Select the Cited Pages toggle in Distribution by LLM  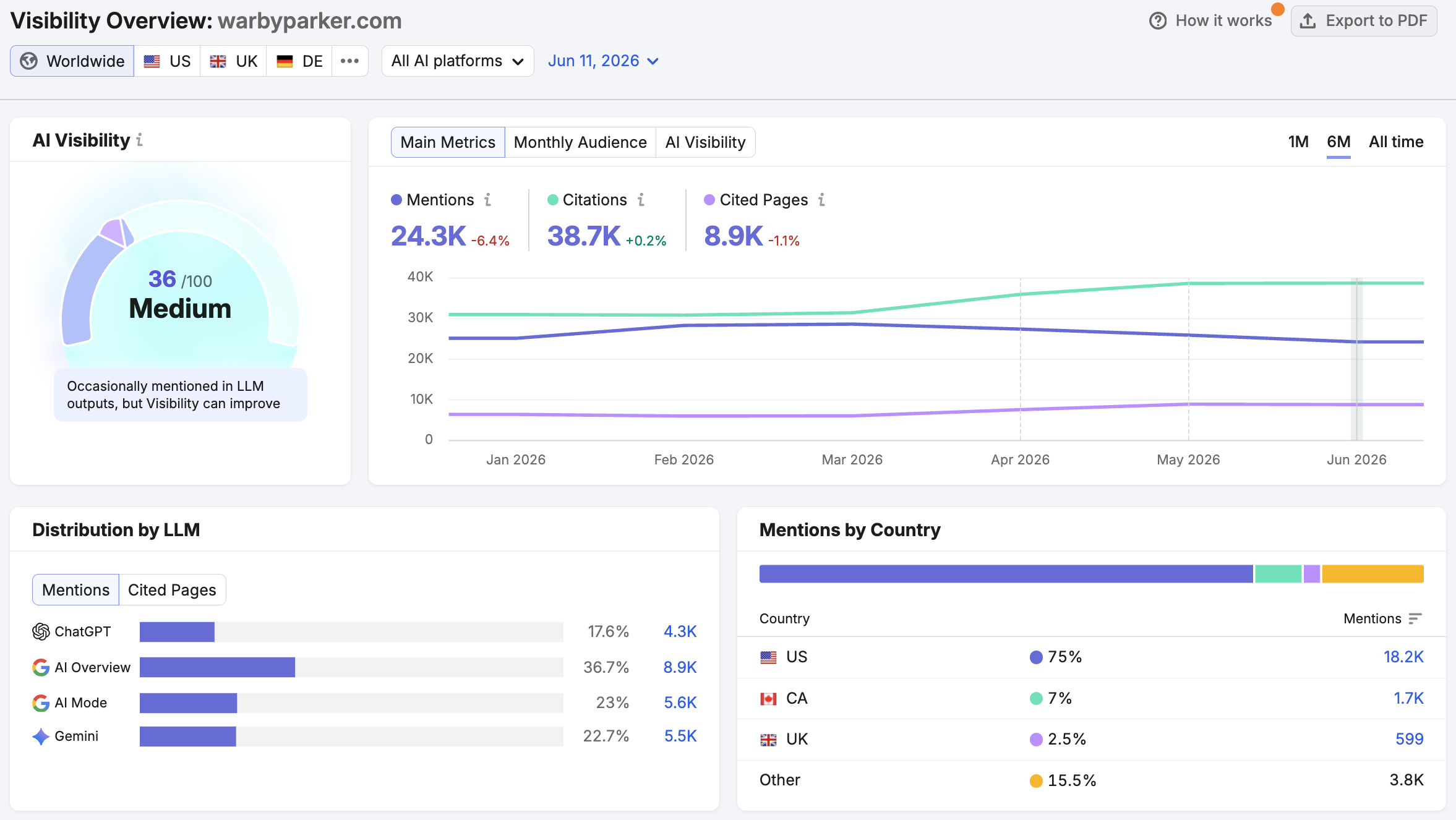pos(172,590)
